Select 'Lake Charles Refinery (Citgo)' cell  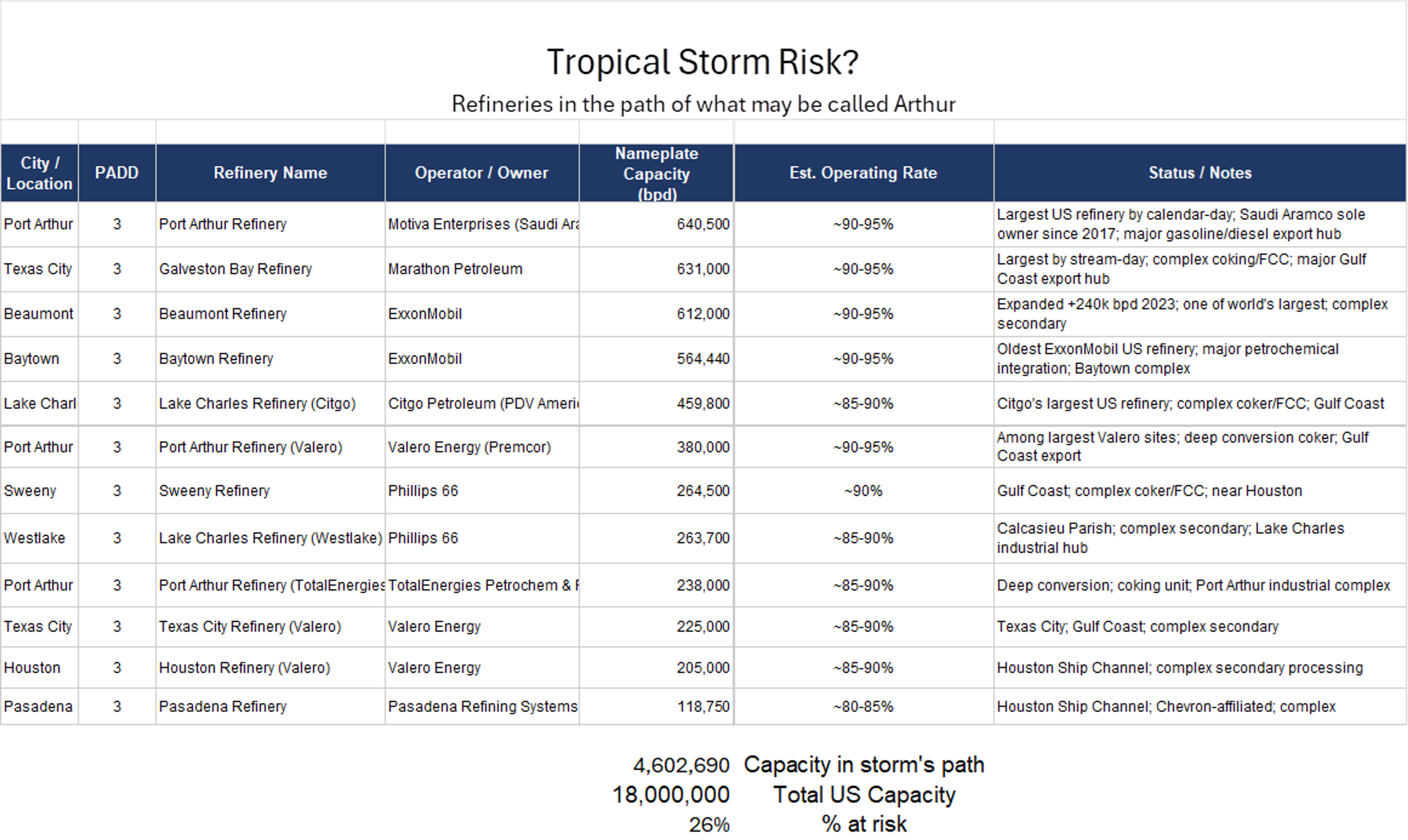[270, 403]
